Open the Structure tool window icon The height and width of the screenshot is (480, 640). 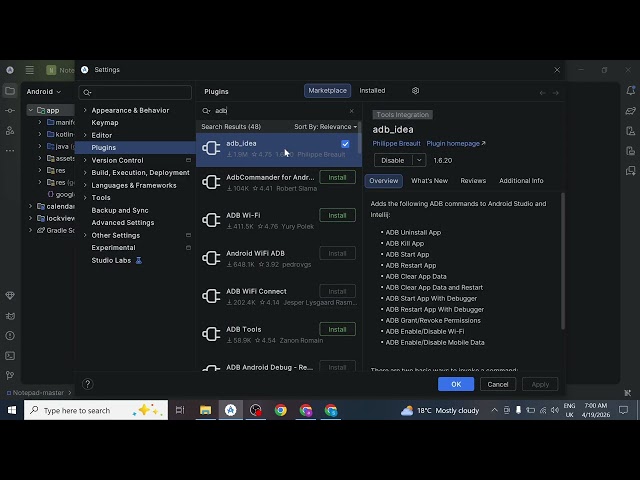10,131
